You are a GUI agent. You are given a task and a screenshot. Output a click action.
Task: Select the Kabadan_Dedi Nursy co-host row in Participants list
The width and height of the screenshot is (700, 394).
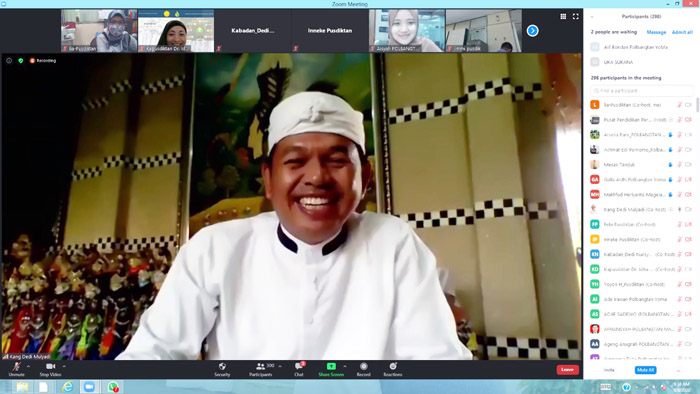click(641, 254)
